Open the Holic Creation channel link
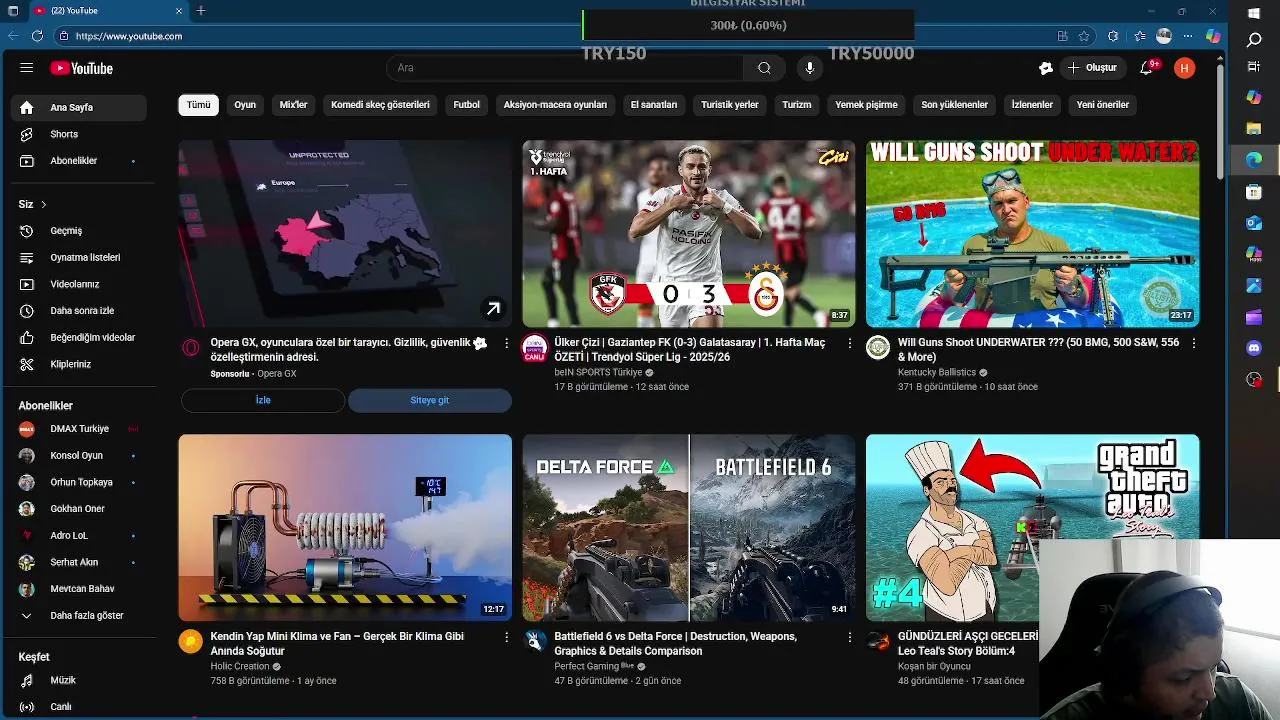Screen dimensions: 1280x720 tap(240, 666)
